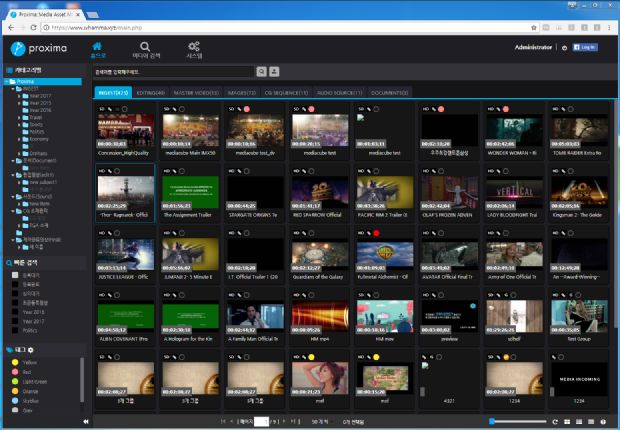
Task: Go to first page pagination icon
Action: [x=223, y=422]
